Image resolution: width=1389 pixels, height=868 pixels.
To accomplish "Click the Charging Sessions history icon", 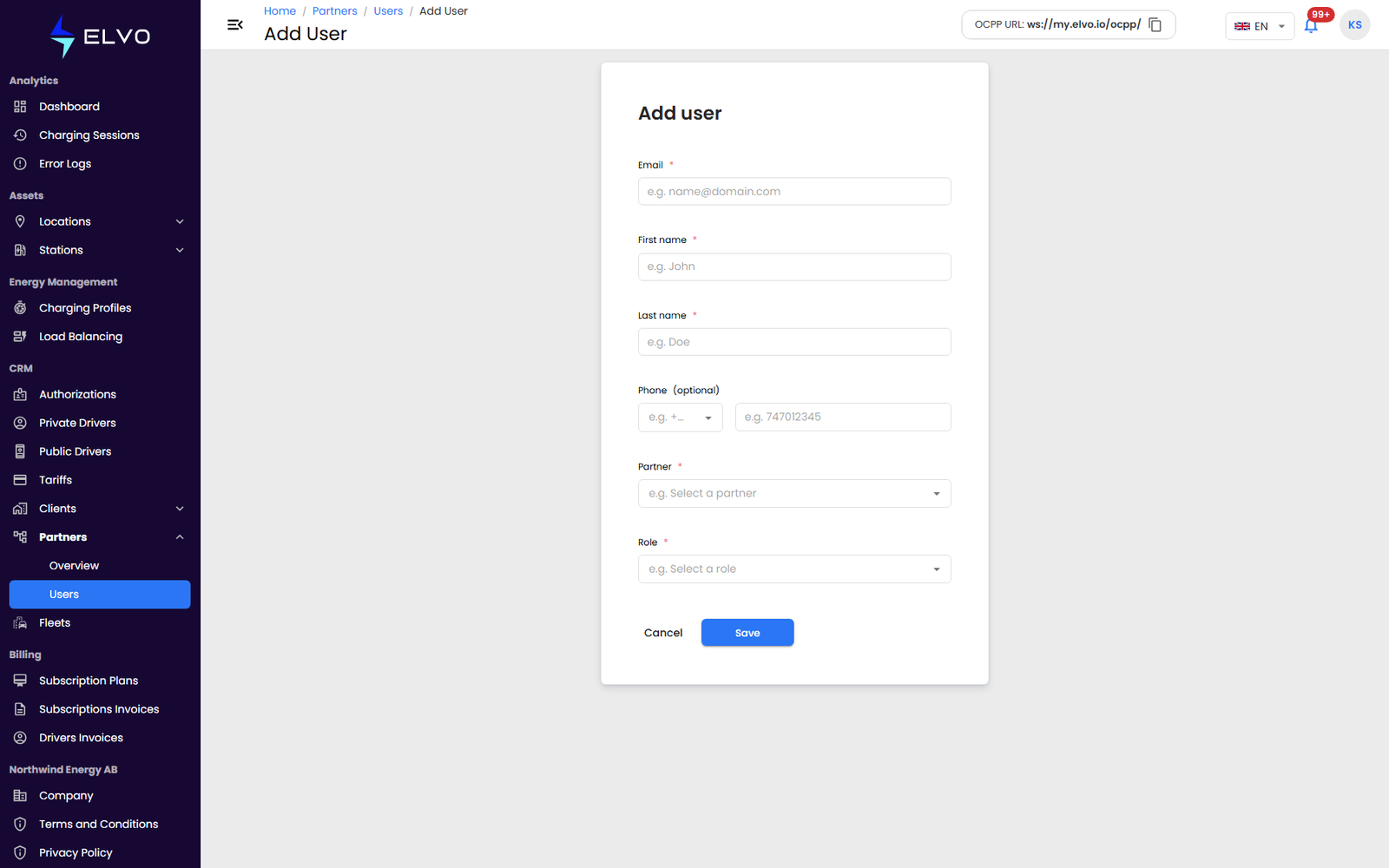I will [x=20, y=135].
